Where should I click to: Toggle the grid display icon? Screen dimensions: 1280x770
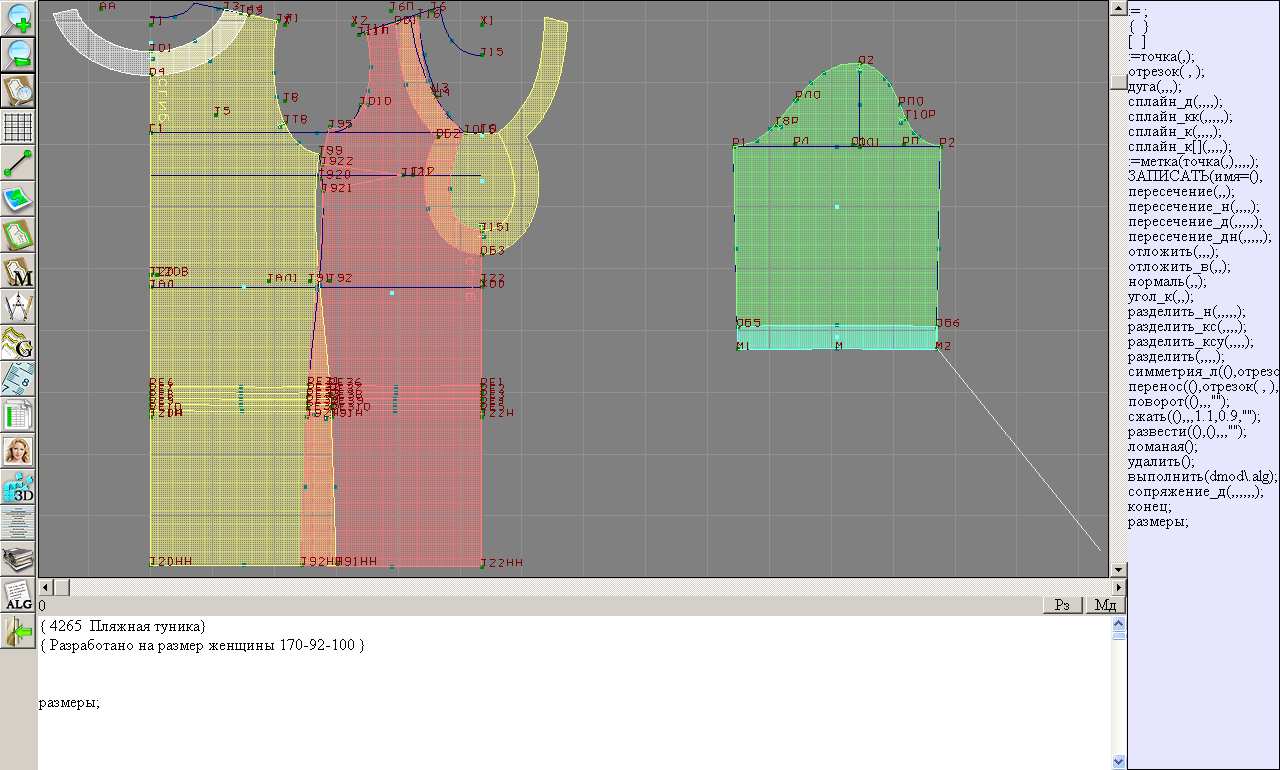[18, 127]
